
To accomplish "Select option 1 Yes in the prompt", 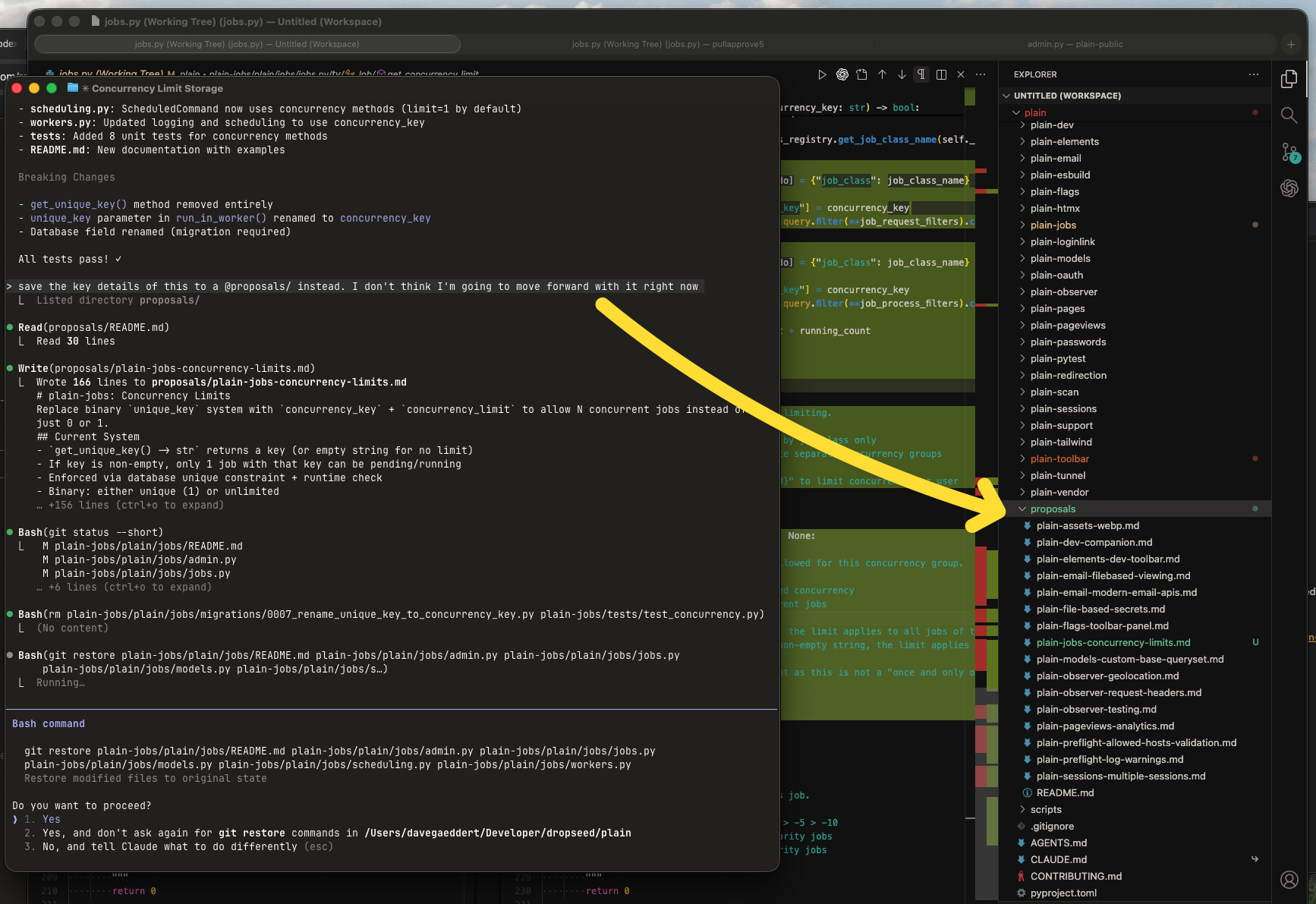I will [51, 819].
